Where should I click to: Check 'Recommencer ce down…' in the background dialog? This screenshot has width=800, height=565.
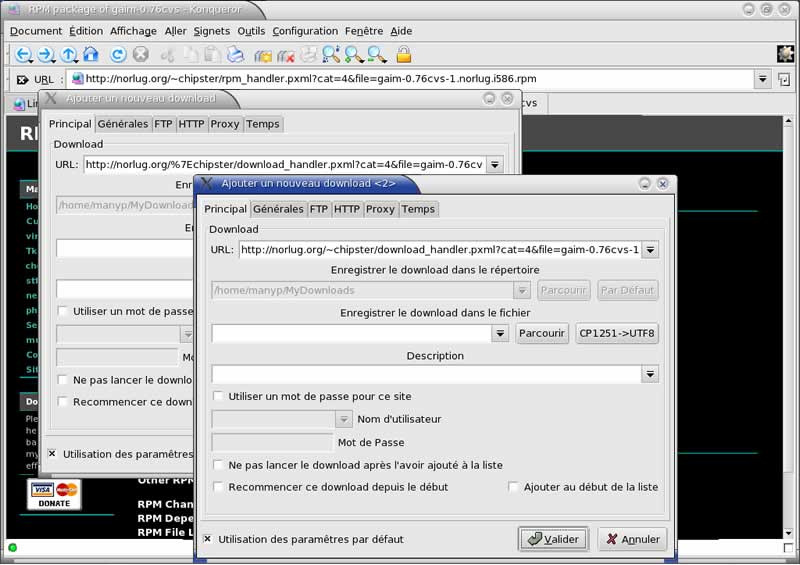[x=63, y=402]
